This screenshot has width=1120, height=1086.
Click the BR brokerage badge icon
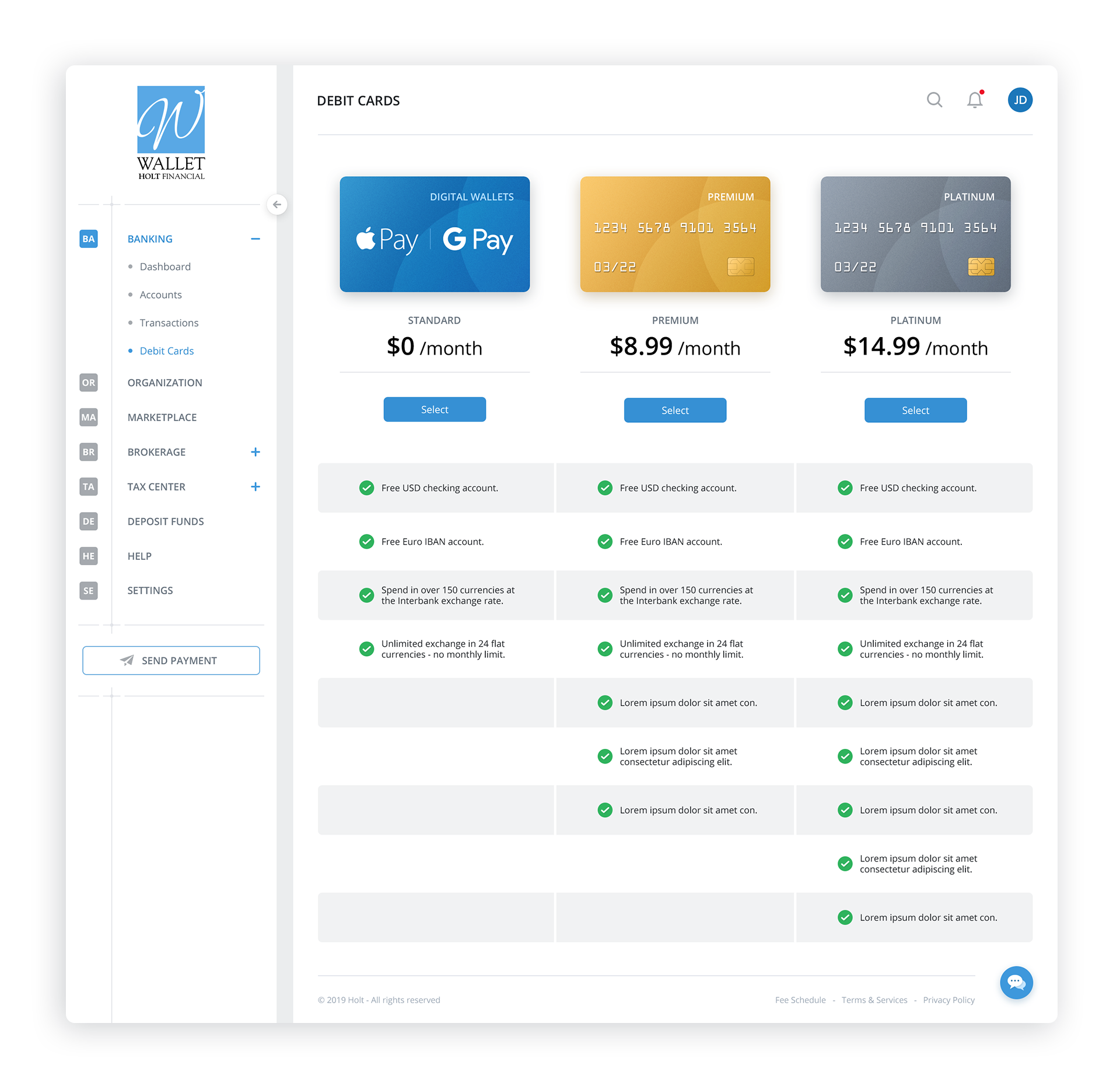[89, 452]
